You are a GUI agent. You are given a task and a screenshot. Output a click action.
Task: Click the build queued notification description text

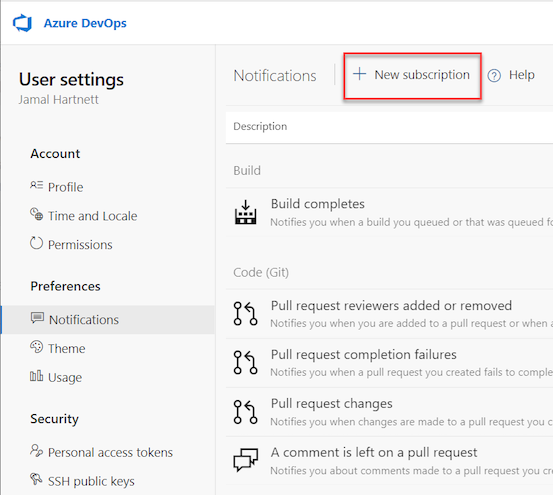[x=412, y=222]
